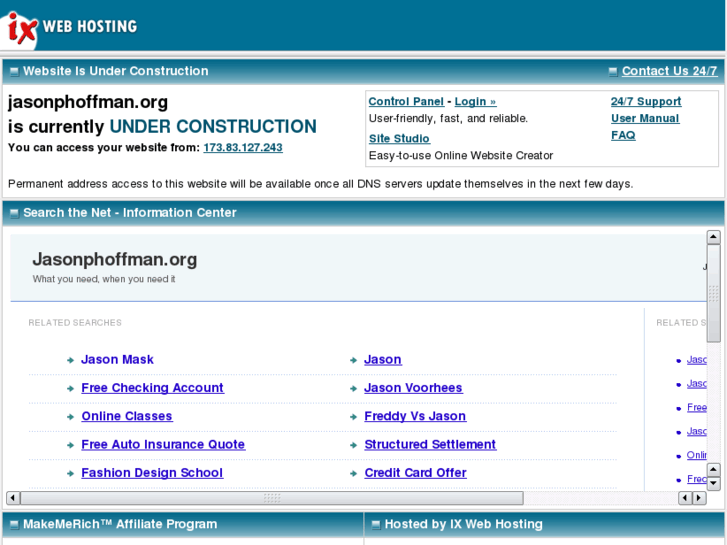The width and height of the screenshot is (727, 545).
Task: Open the User Manual link
Action: 645,118
